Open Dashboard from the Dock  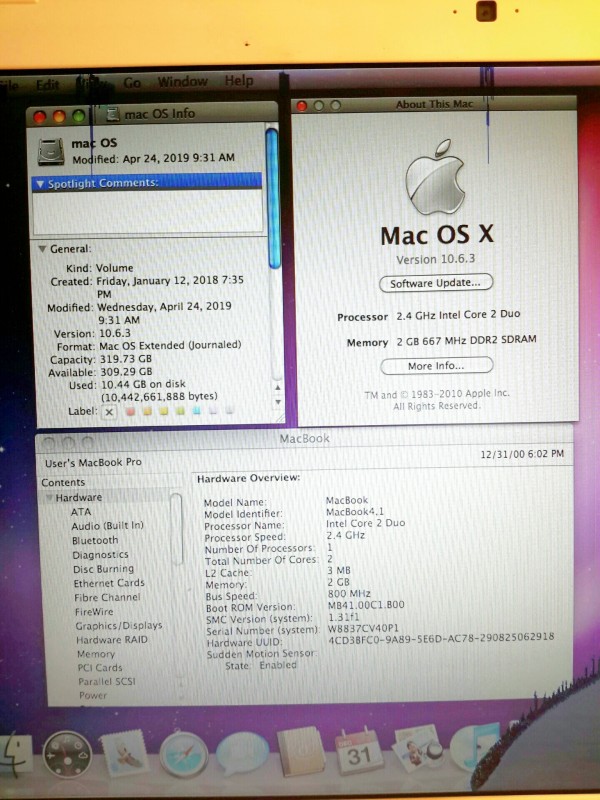67,755
